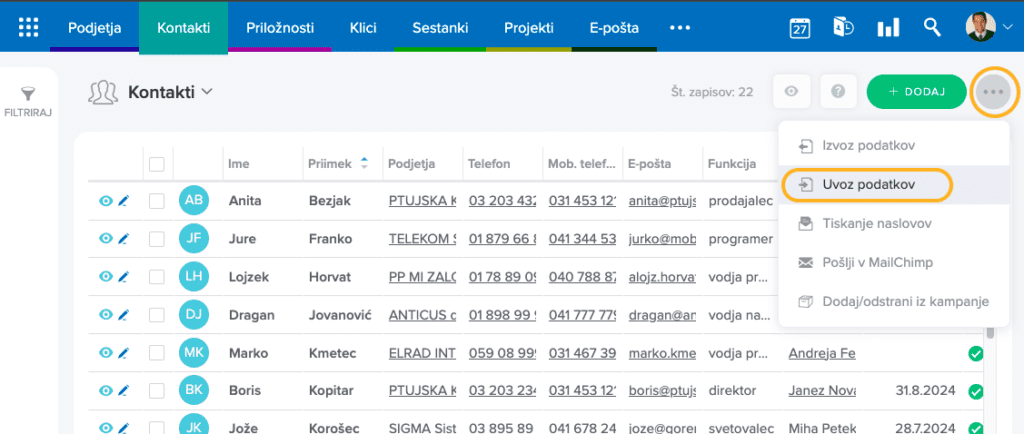The image size is (1024, 434).
Task: Choose Uvoz podatkov from the menu
Action: click(x=866, y=185)
